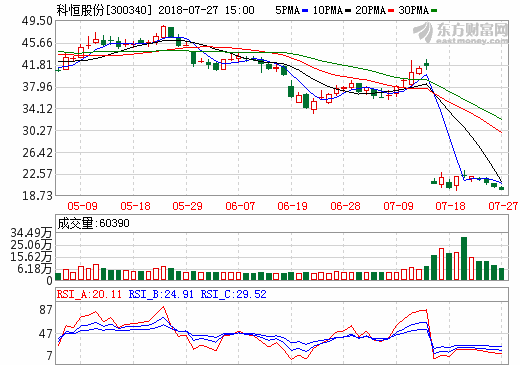This screenshot has height=365, width=520.
Task: Click the 06-28 date label
Action: (345, 206)
